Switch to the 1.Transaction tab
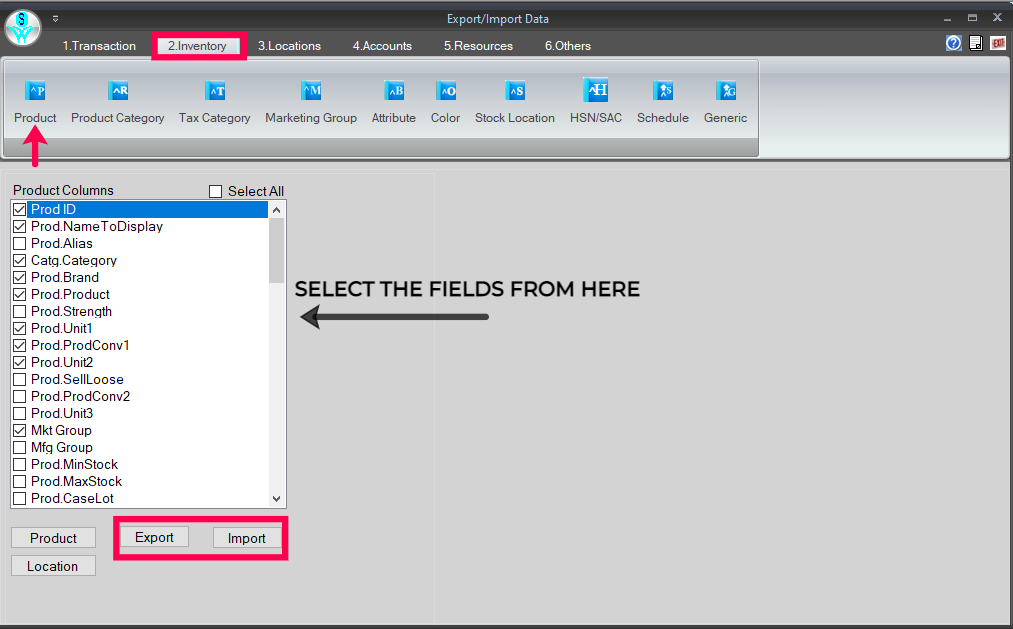This screenshot has height=629, width=1013. pos(99,46)
